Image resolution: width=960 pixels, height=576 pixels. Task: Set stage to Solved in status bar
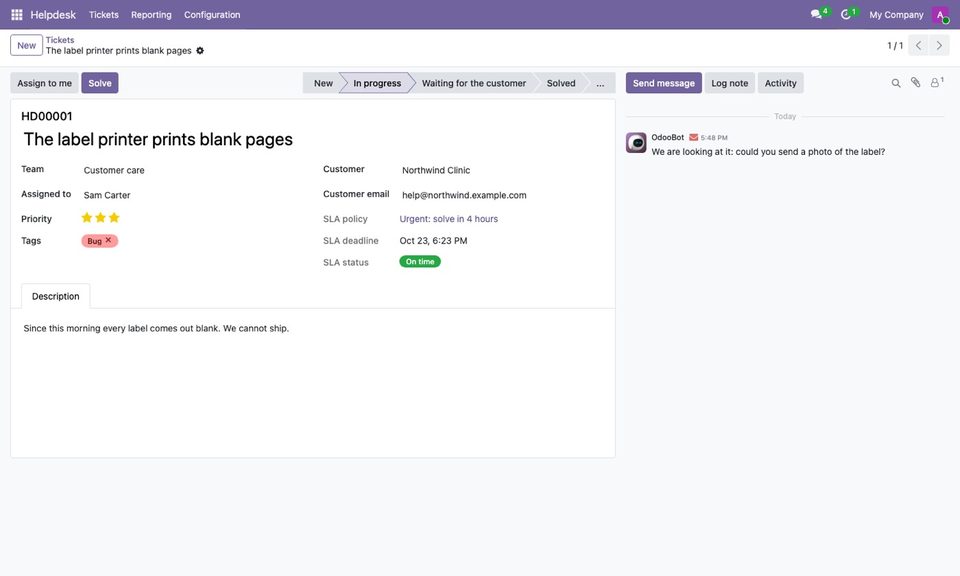[x=561, y=83]
